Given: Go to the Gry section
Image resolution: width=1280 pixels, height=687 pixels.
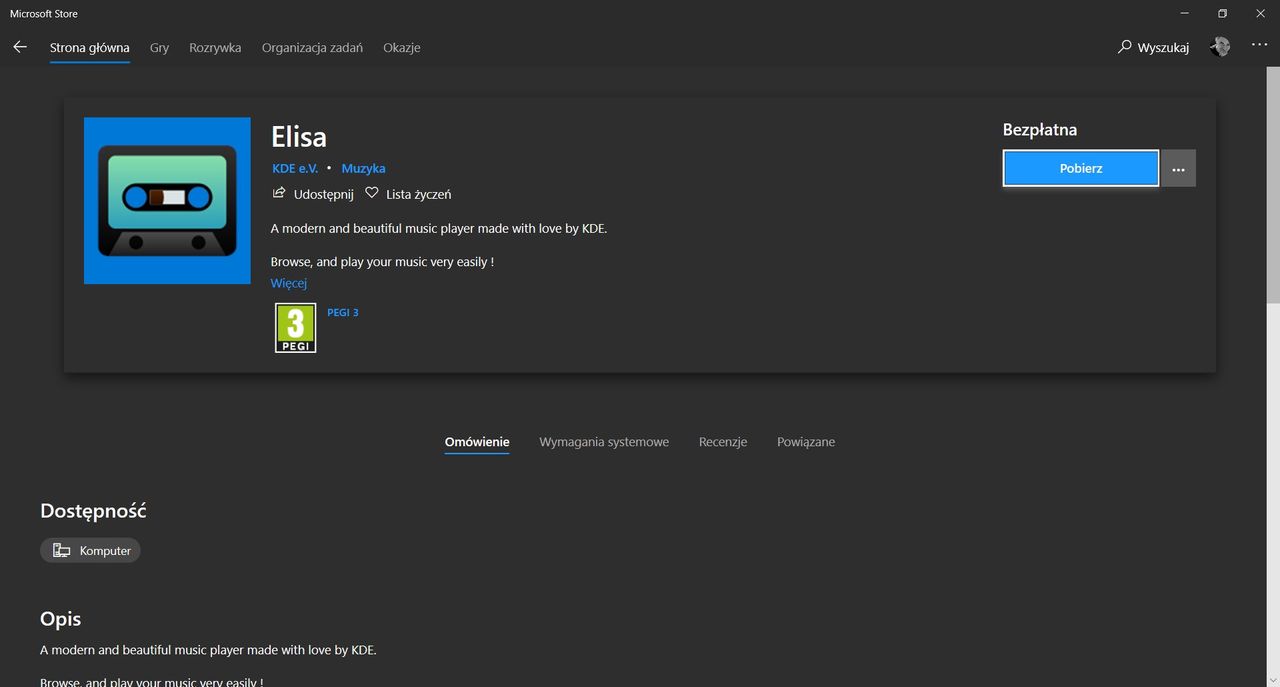Looking at the screenshot, I should pos(160,47).
